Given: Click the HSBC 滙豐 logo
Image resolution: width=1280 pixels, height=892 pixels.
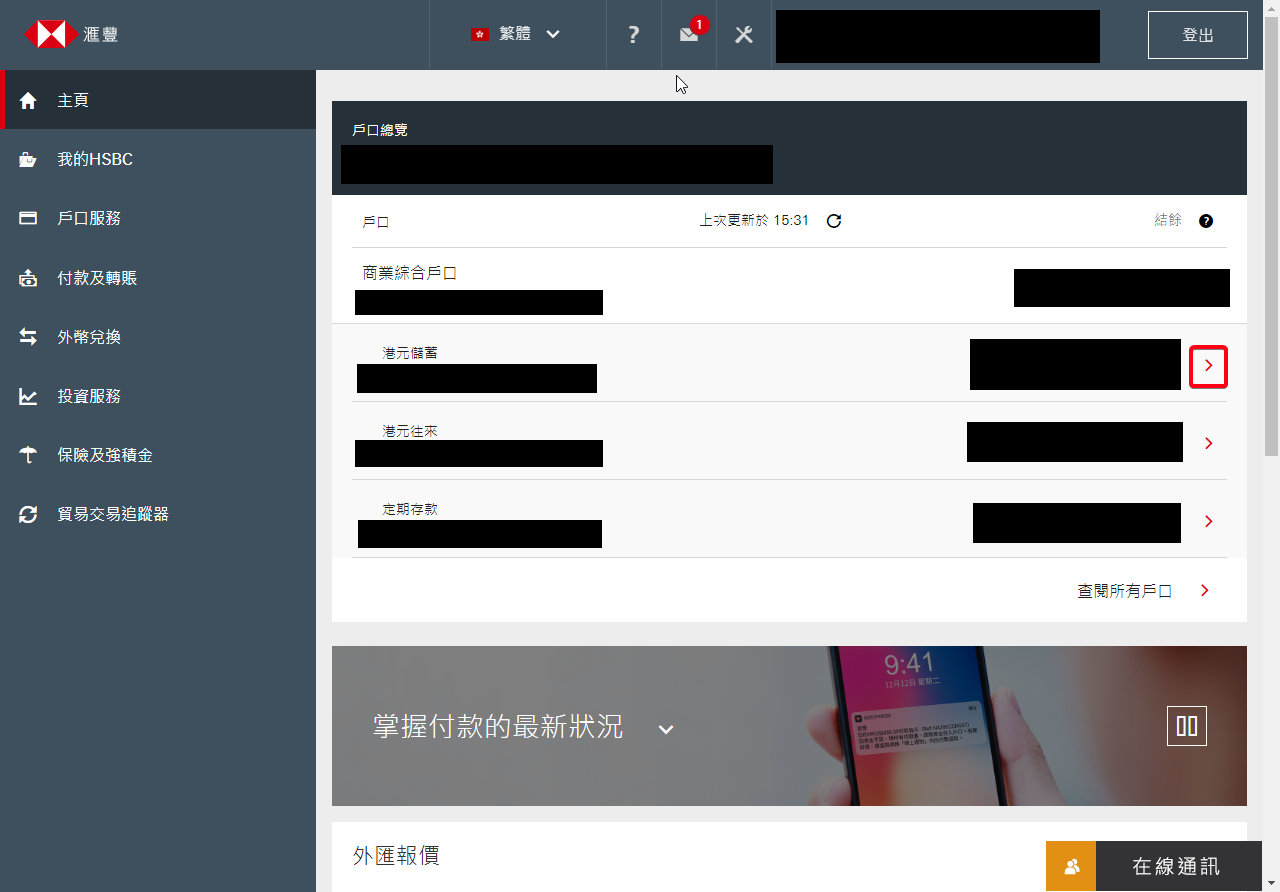Looking at the screenshot, I should pos(71,35).
